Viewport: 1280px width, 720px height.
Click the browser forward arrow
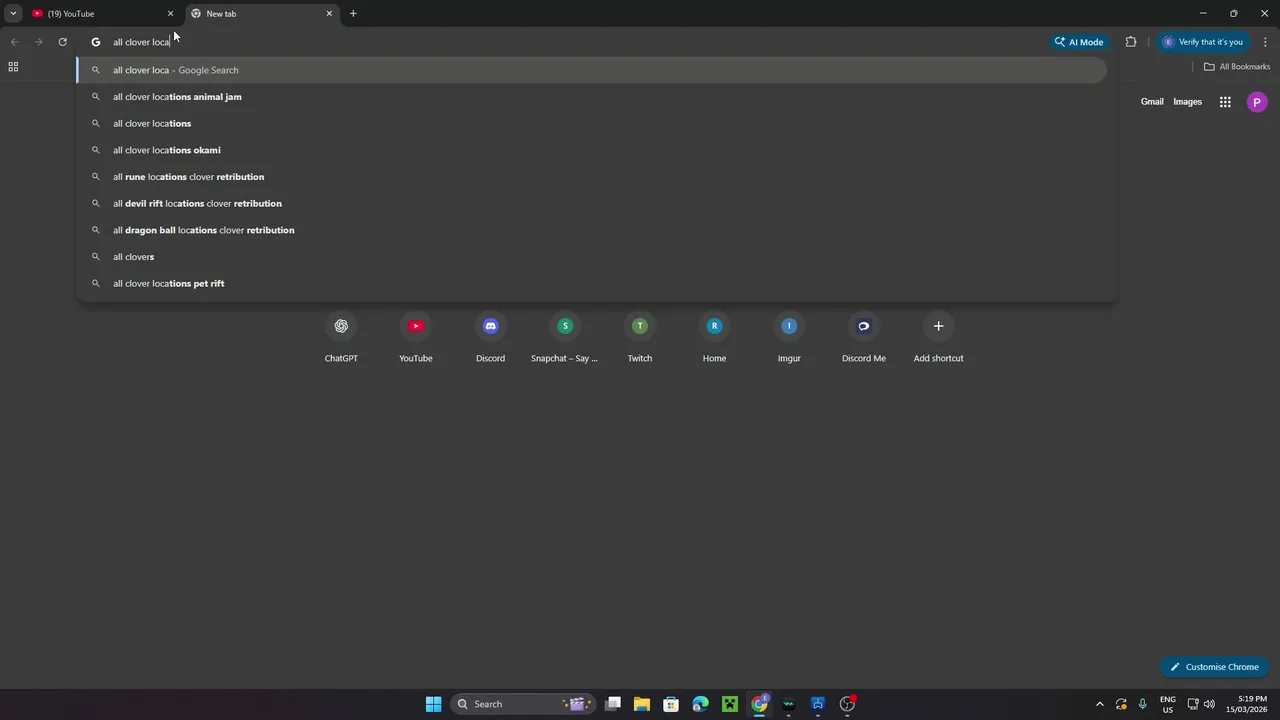[38, 42]
